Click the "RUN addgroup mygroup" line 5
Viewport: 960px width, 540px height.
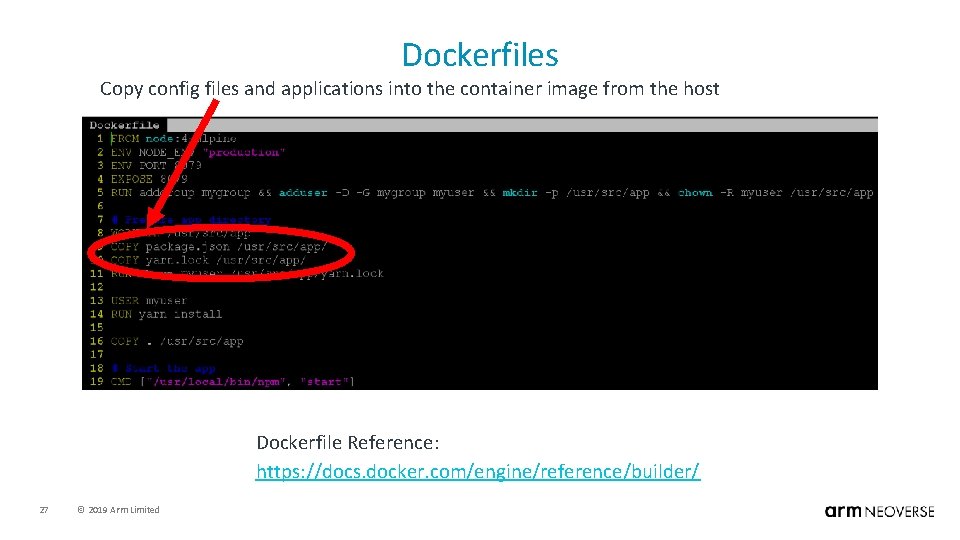point(492,192)
